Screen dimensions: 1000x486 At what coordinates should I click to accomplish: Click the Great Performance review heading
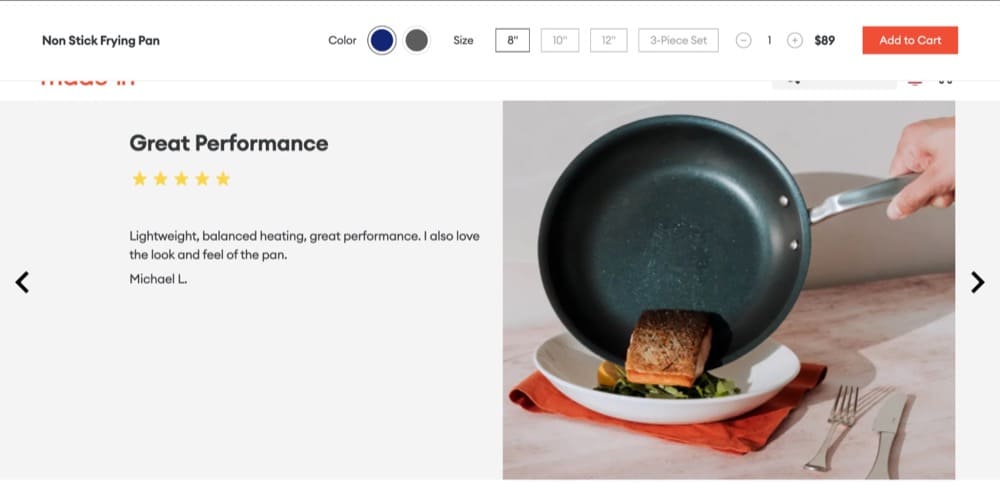point(229,143)
